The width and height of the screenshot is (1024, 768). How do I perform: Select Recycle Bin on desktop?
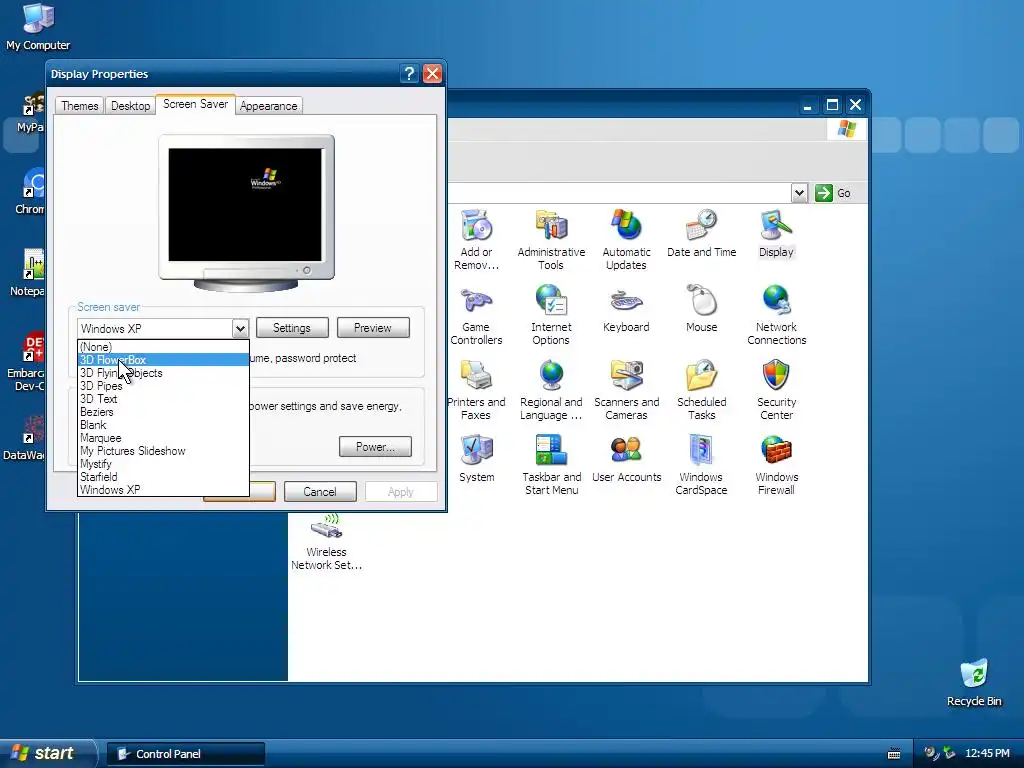[x=974, y=683]
